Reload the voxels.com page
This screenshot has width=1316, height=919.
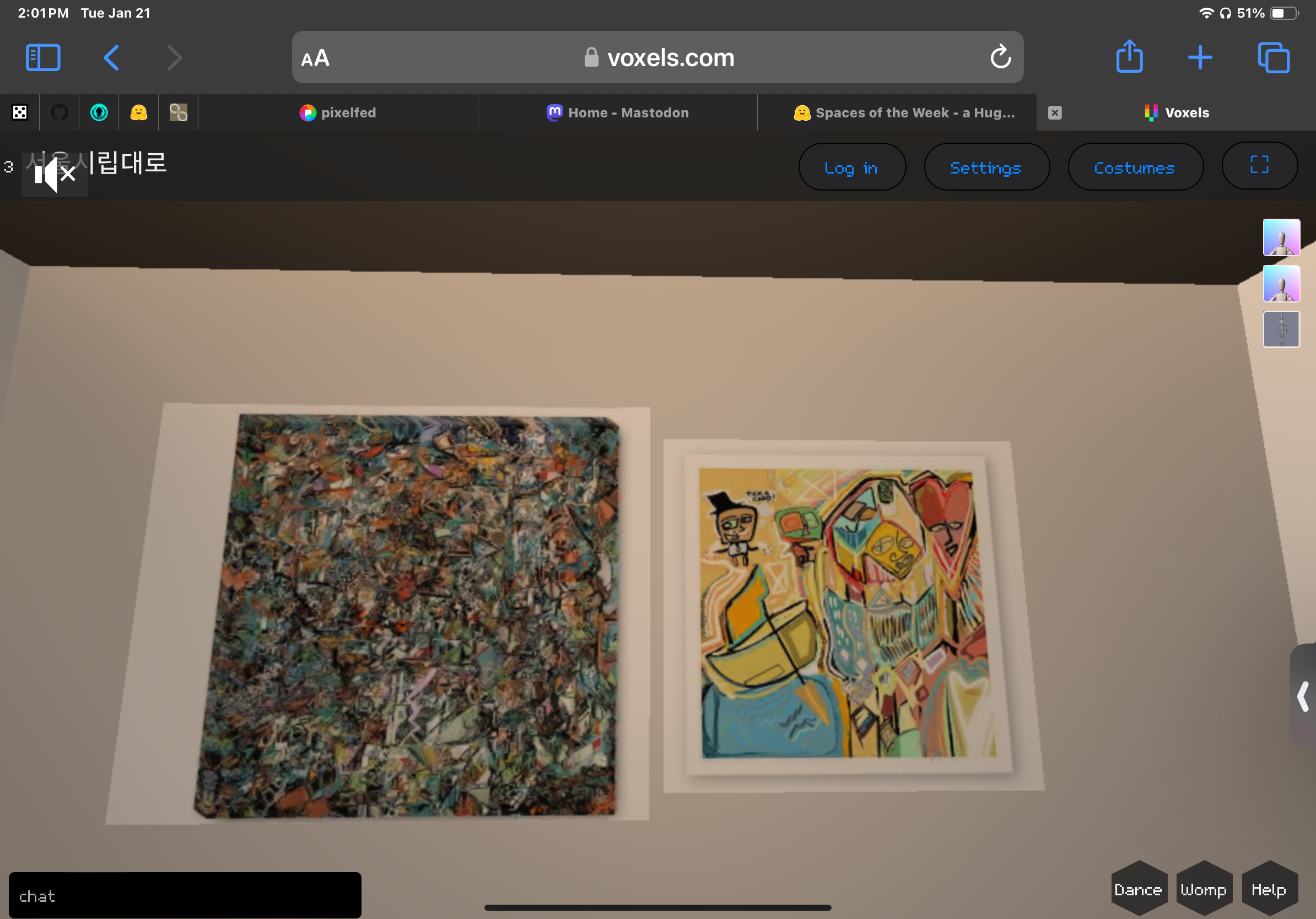(1000, 57)
